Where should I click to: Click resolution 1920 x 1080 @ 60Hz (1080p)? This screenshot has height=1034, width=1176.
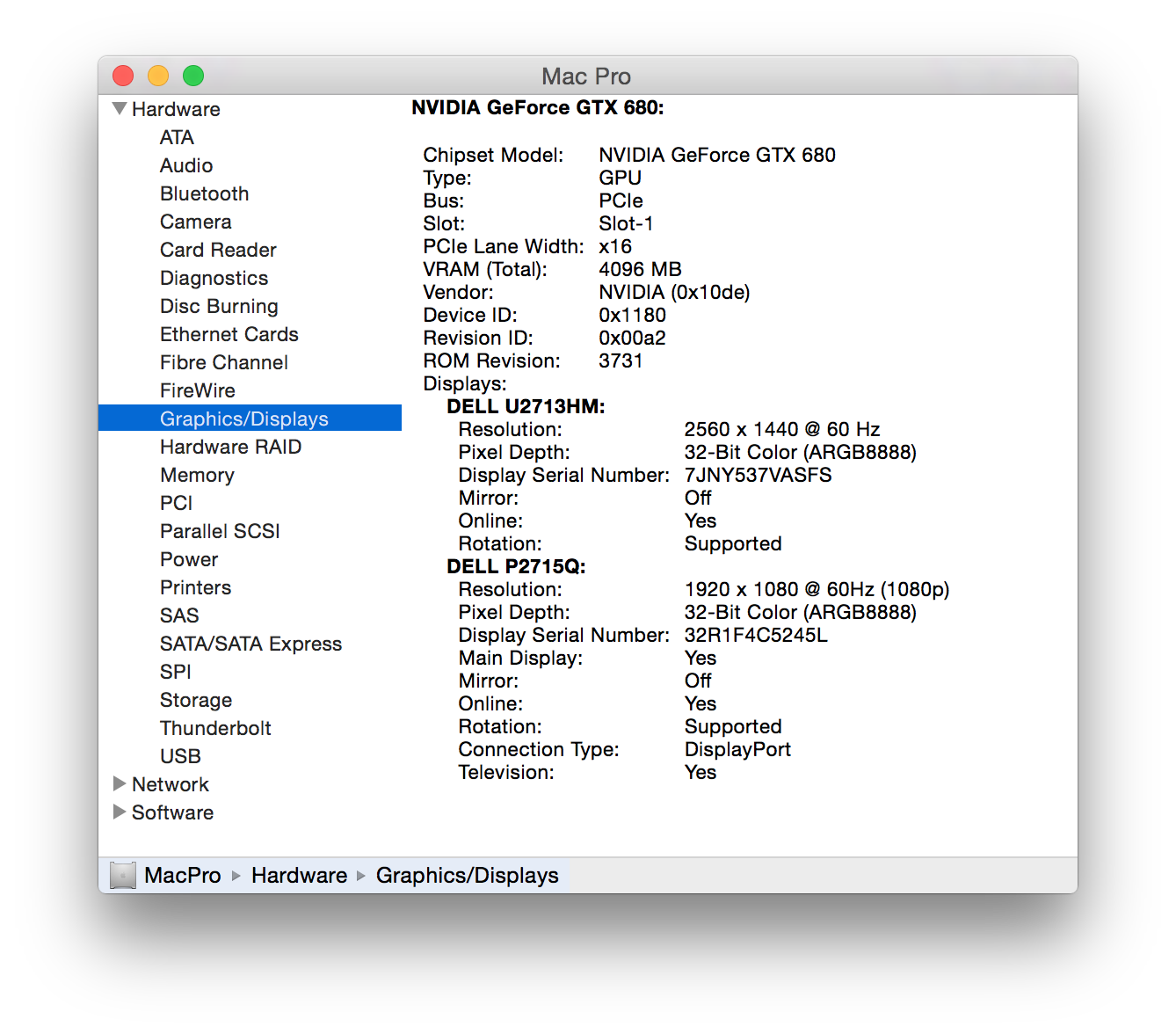(817, 589)
